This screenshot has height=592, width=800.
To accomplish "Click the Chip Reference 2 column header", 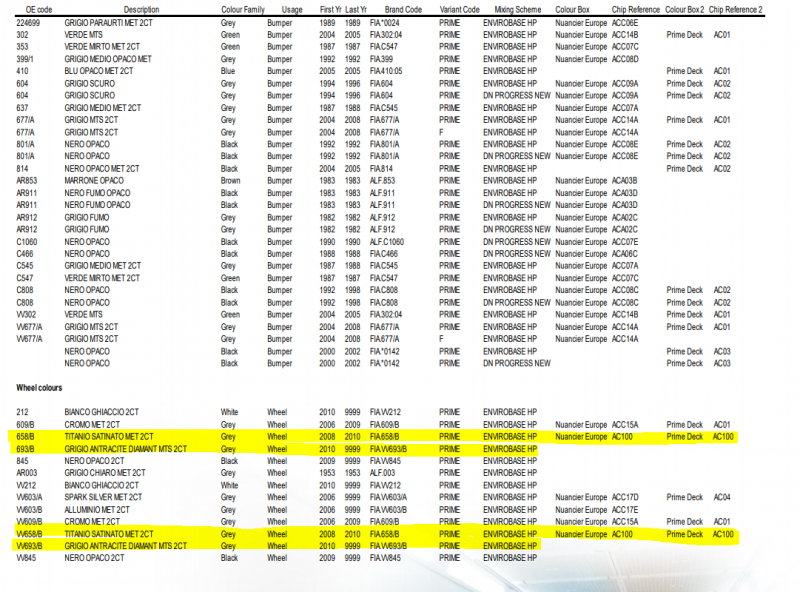I will (736, 9).
